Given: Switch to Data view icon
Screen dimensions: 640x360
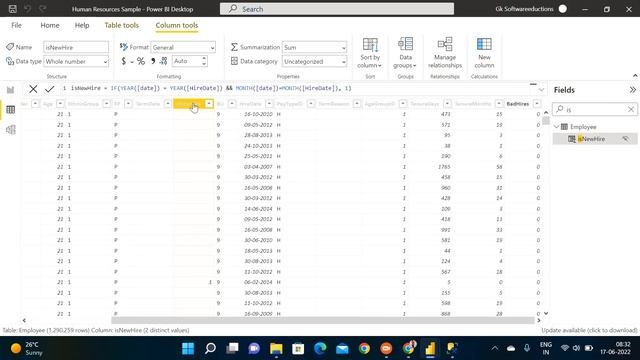Looking at the screenshot, I should (x=11, y=109).
